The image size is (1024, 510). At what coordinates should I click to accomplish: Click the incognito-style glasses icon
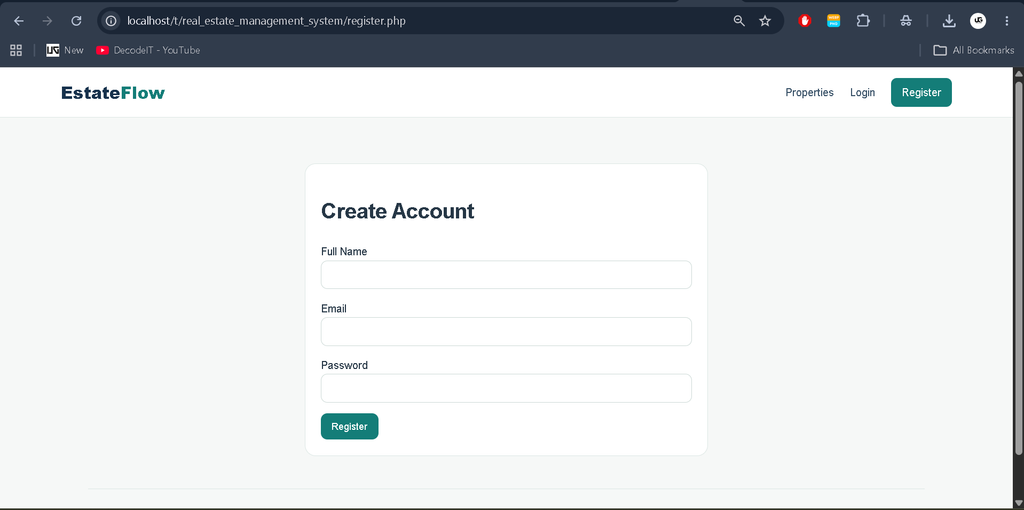pos(905,21)
